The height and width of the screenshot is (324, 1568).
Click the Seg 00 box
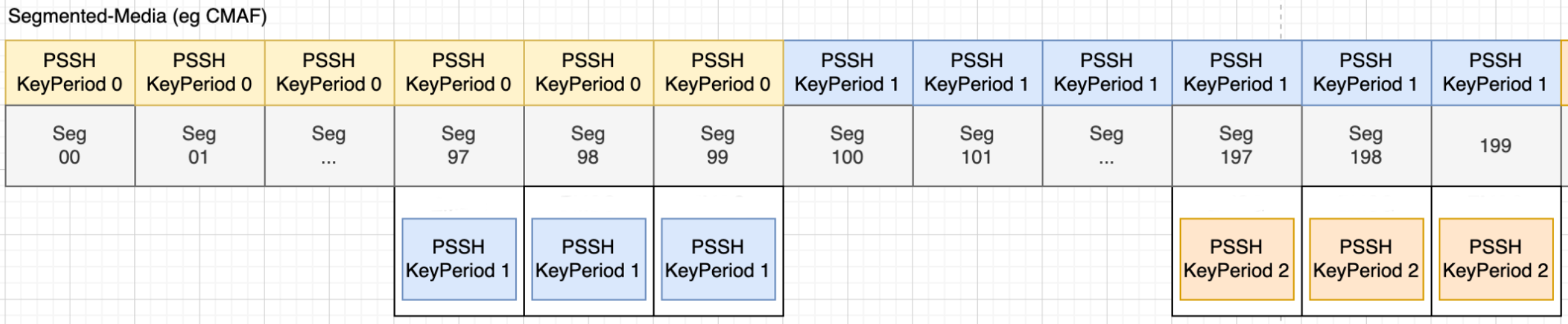pyautogui.click(x=70, y=146)
